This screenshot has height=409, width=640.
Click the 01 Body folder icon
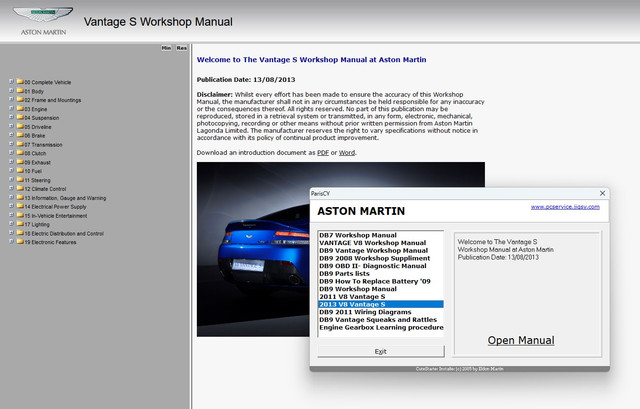20,91
